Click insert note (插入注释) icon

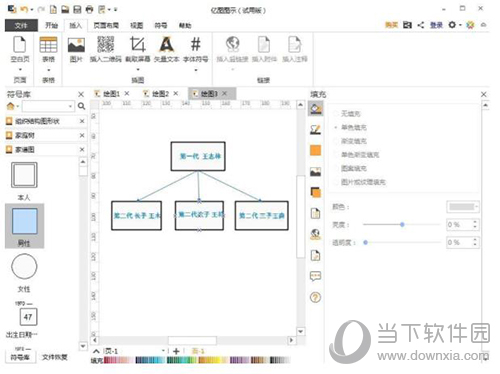click(x=295, y=45)
